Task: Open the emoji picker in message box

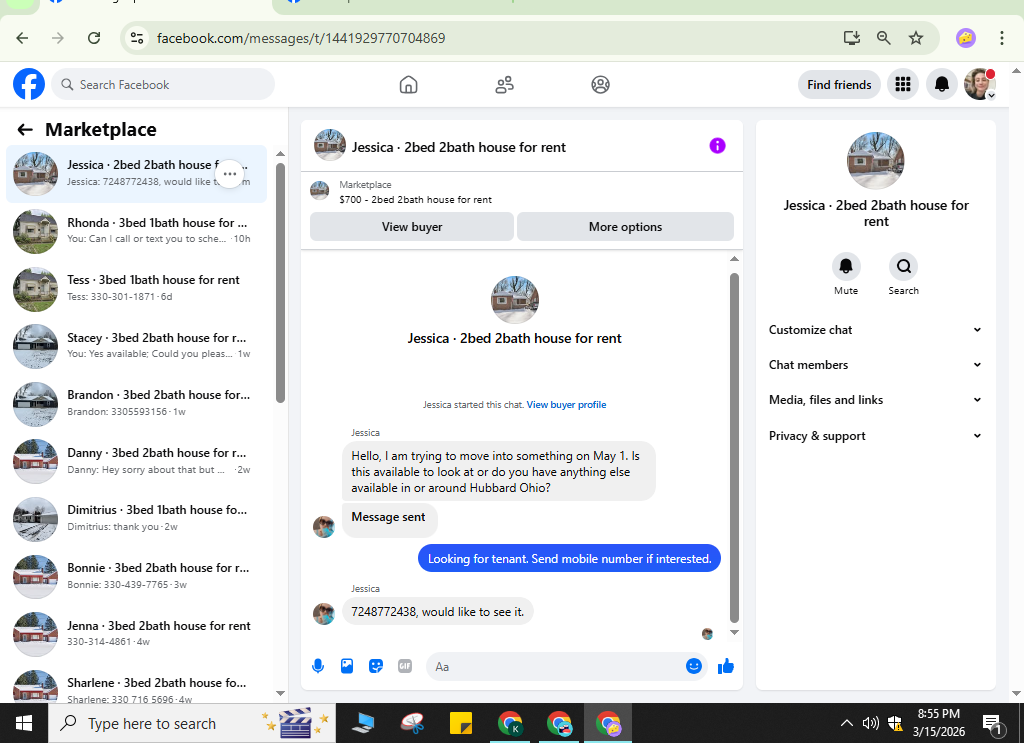Action: 694,666
